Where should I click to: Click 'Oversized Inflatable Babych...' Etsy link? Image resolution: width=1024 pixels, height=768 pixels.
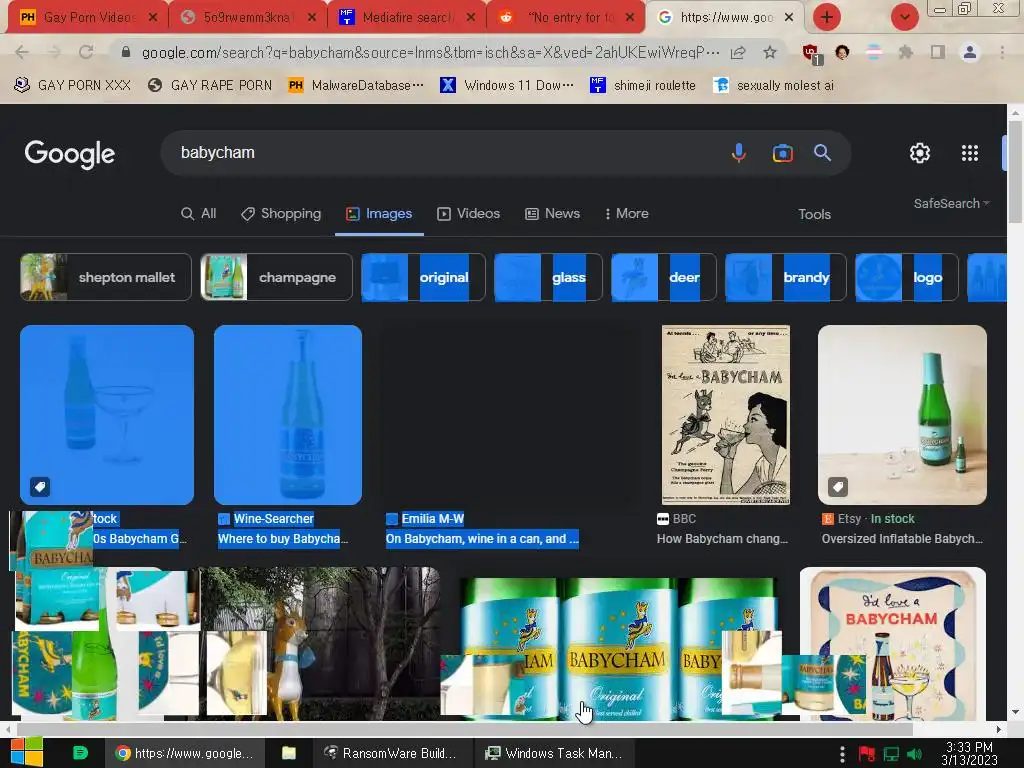(902, 539)
